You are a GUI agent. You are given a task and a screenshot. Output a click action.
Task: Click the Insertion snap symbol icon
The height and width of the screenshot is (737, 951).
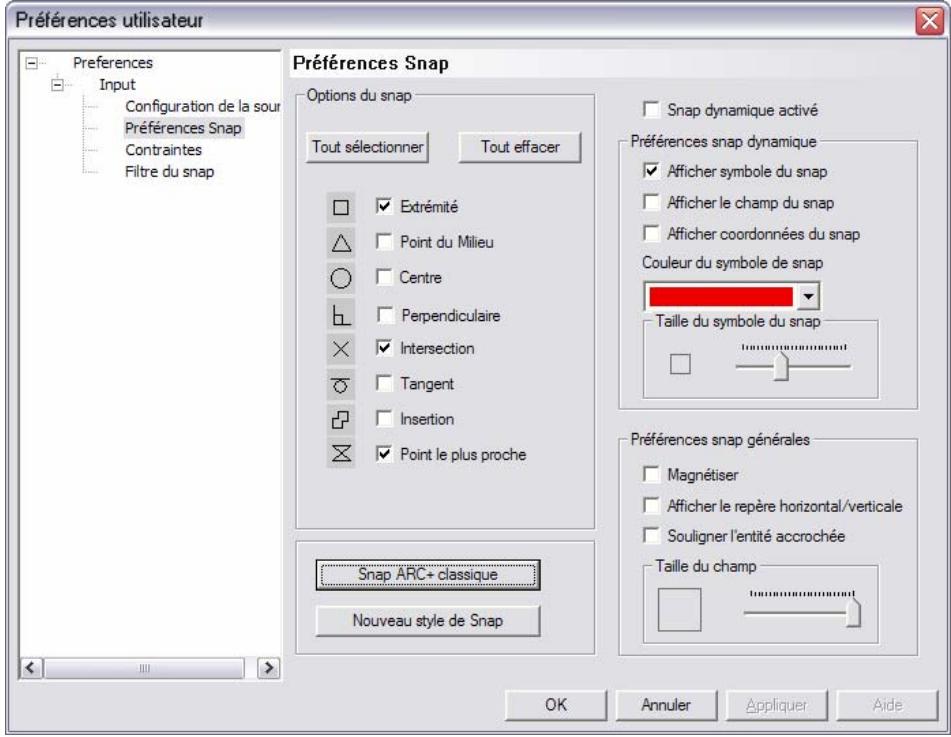pyautogui.click(x=339, y=420)
